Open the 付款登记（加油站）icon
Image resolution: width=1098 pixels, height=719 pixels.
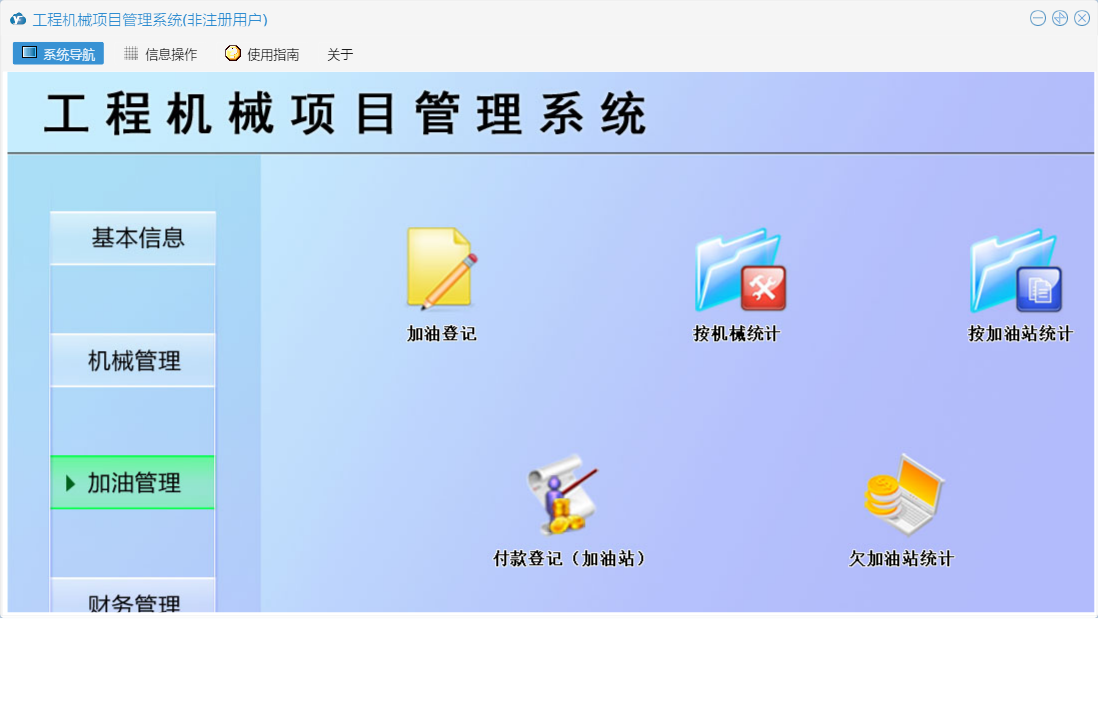[x=564, y=494]
